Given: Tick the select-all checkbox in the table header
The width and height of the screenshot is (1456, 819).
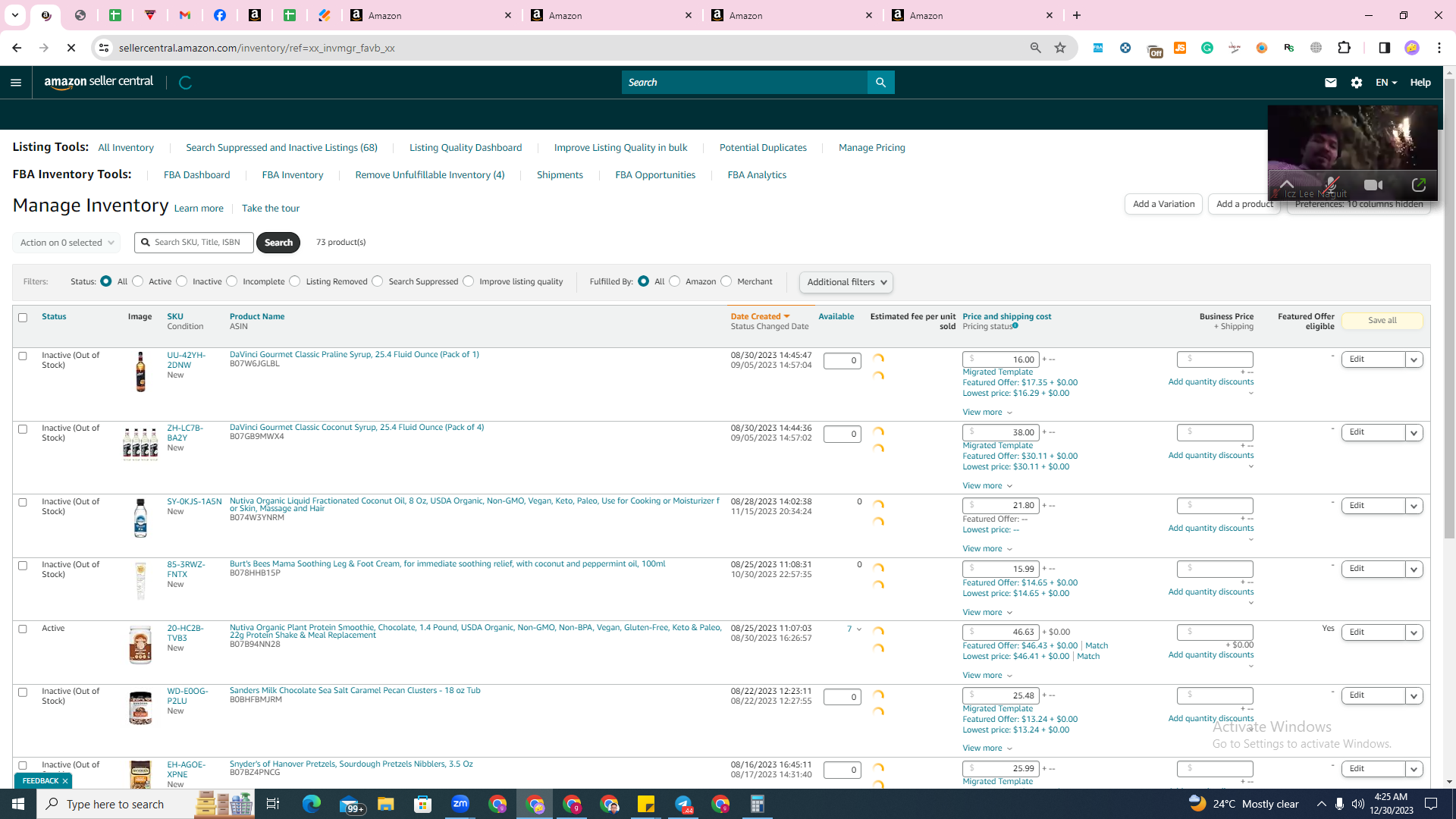Looking at the screenshot, I should (23, 318).
